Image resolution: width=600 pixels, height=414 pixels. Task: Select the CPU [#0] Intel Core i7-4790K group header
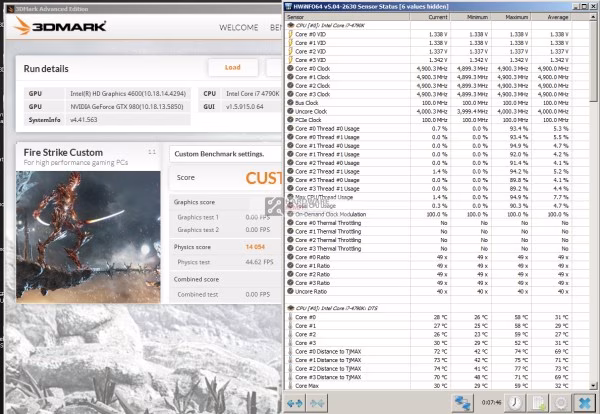pyautogui.click(x=330, y=25)
